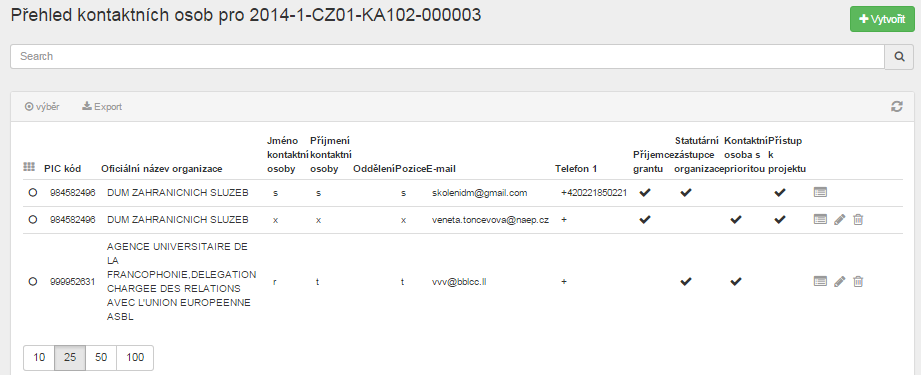Set page size to 10 rows
Screen dimensions: 921x375
39,357
